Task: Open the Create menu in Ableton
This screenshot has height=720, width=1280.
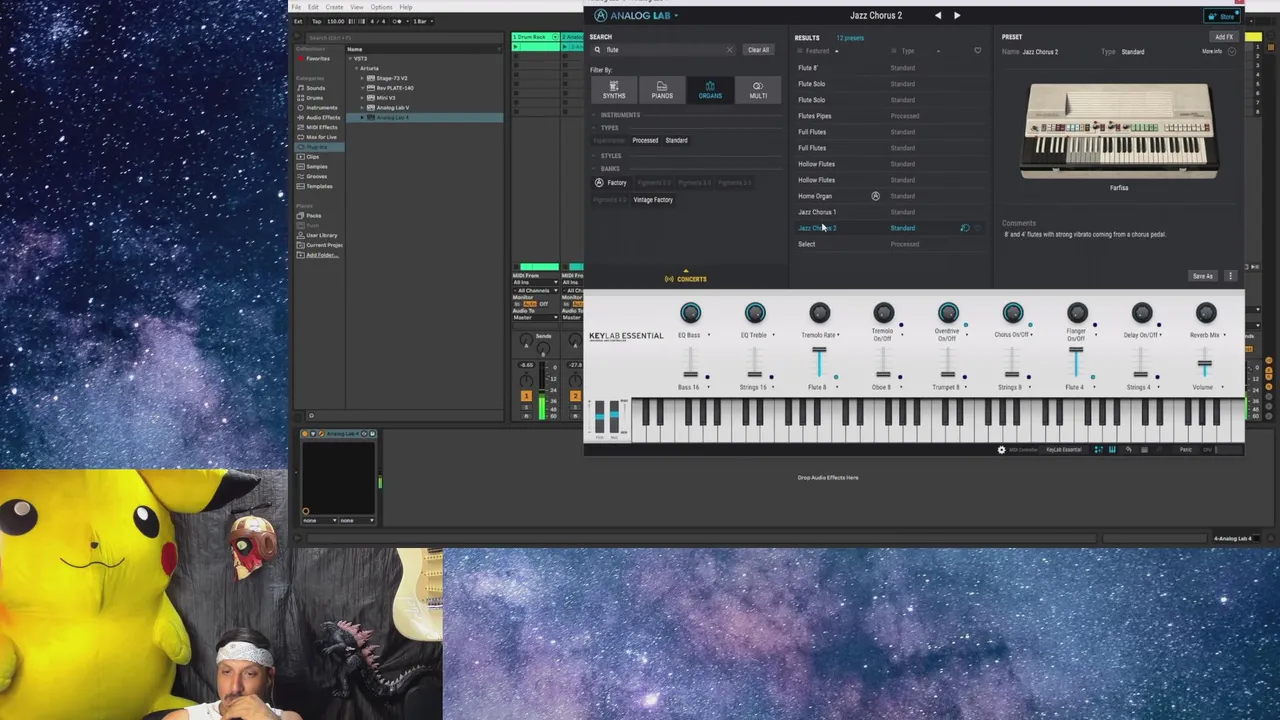Action: pyautogui.click(x=334, y=7)
